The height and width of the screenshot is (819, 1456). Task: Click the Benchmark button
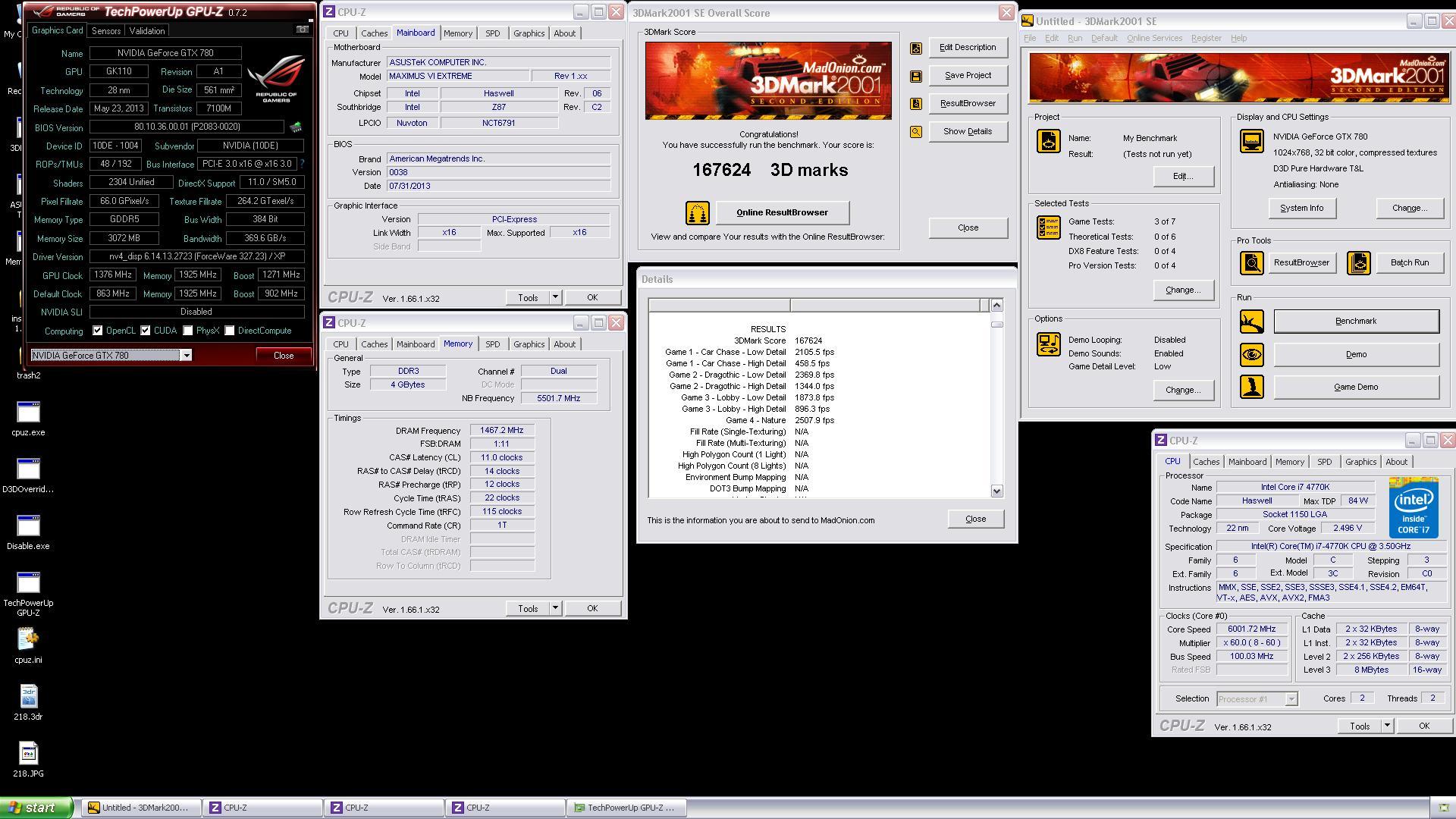pos(1356,322)
